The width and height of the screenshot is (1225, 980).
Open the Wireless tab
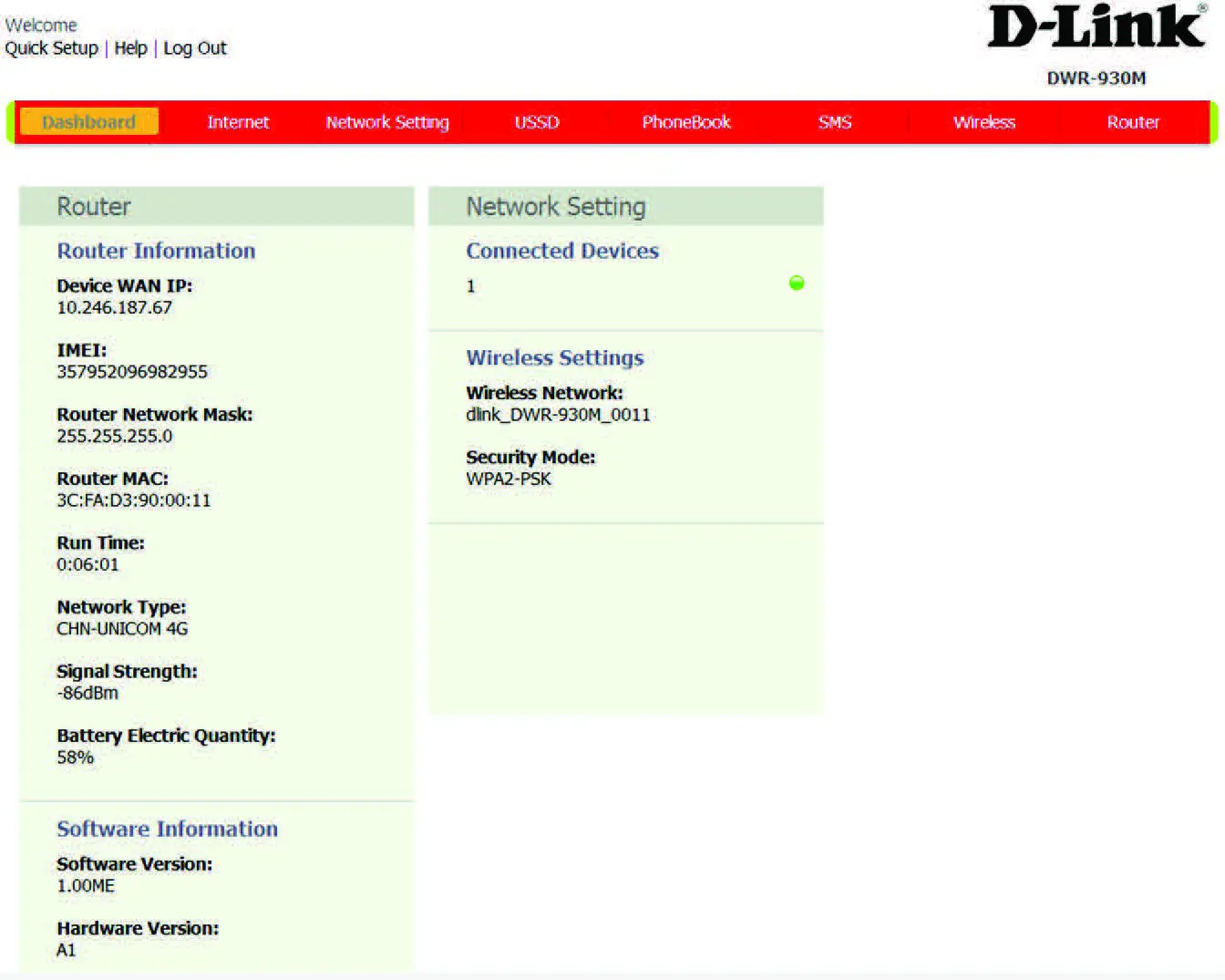984,121
